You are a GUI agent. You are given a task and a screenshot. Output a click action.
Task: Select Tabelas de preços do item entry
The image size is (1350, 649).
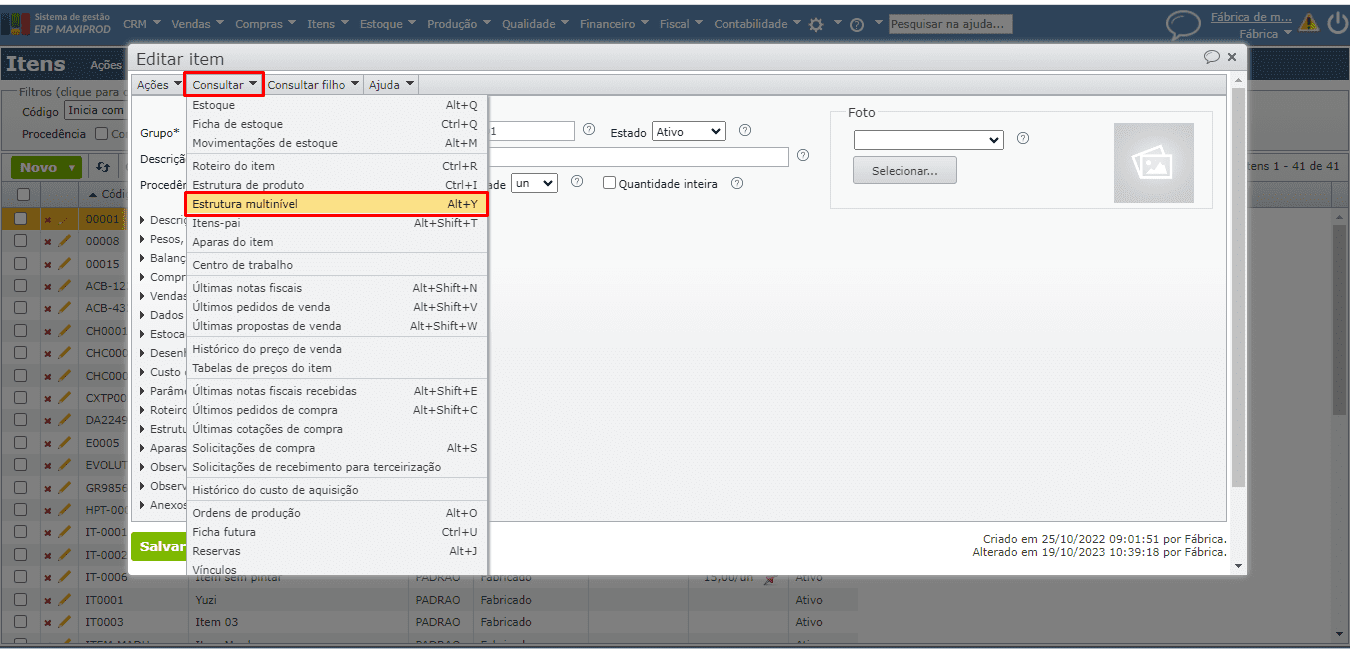[337, 368]
